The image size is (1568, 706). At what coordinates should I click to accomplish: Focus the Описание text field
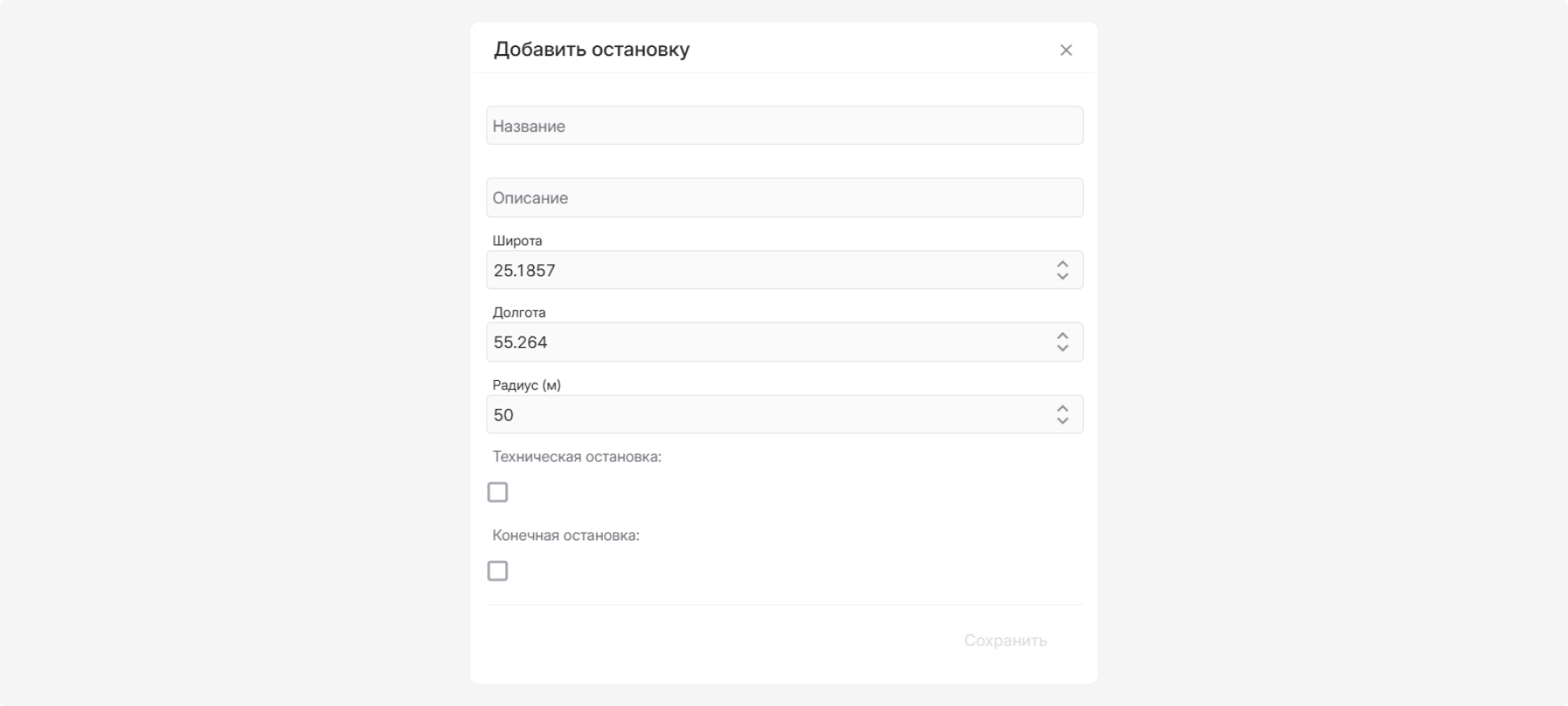pos(784,198)
